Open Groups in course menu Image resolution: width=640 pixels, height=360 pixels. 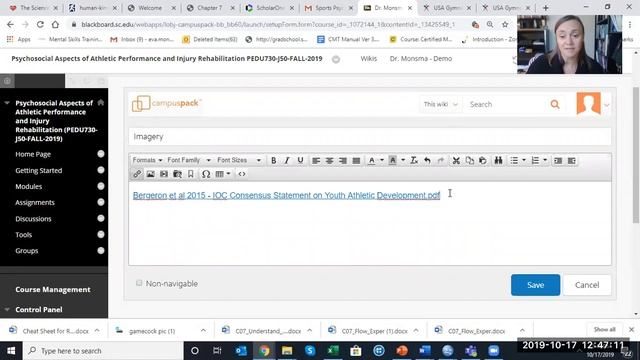27,251
